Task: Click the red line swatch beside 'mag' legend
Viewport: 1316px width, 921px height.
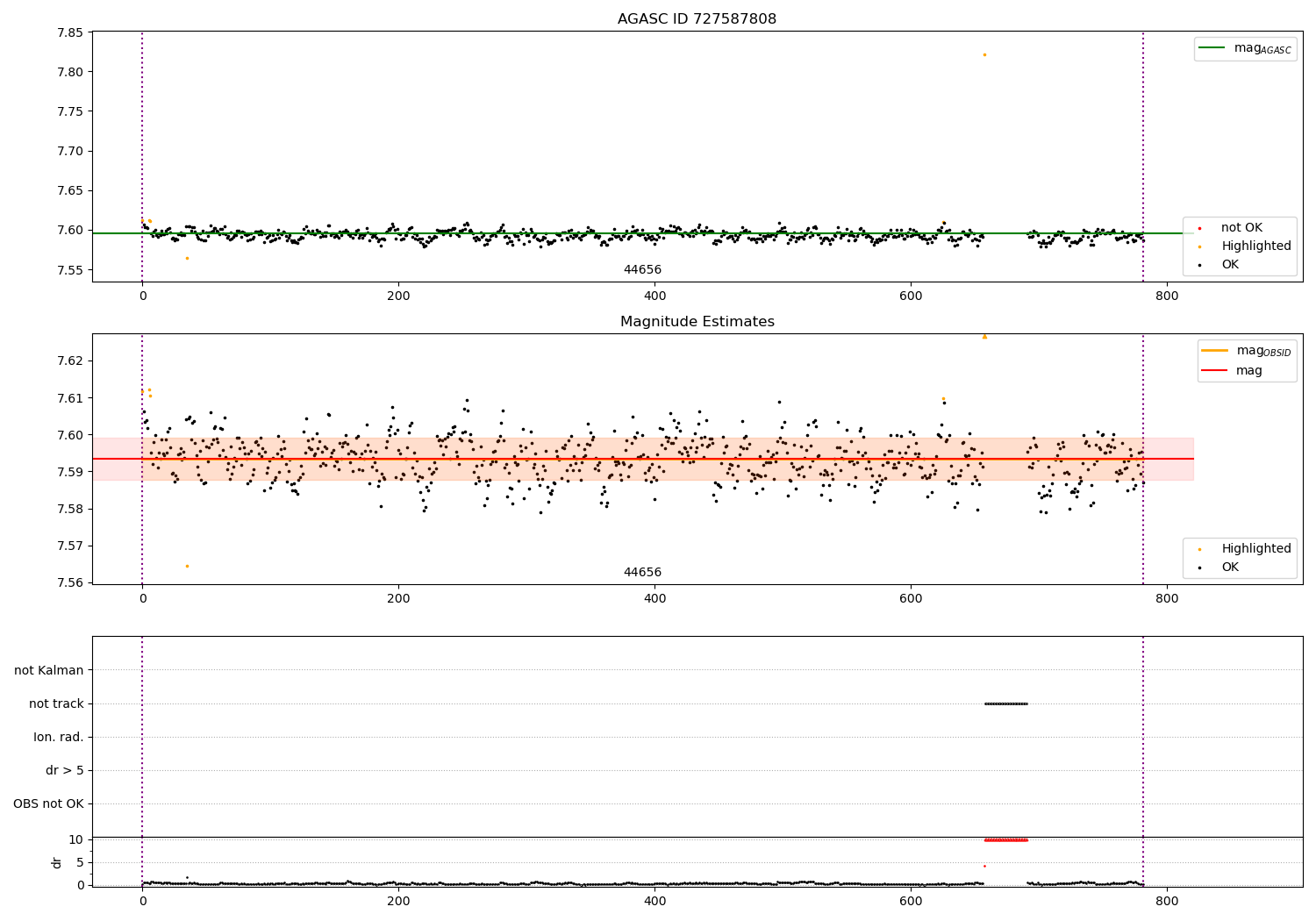Action: [x=1215, y=370]
